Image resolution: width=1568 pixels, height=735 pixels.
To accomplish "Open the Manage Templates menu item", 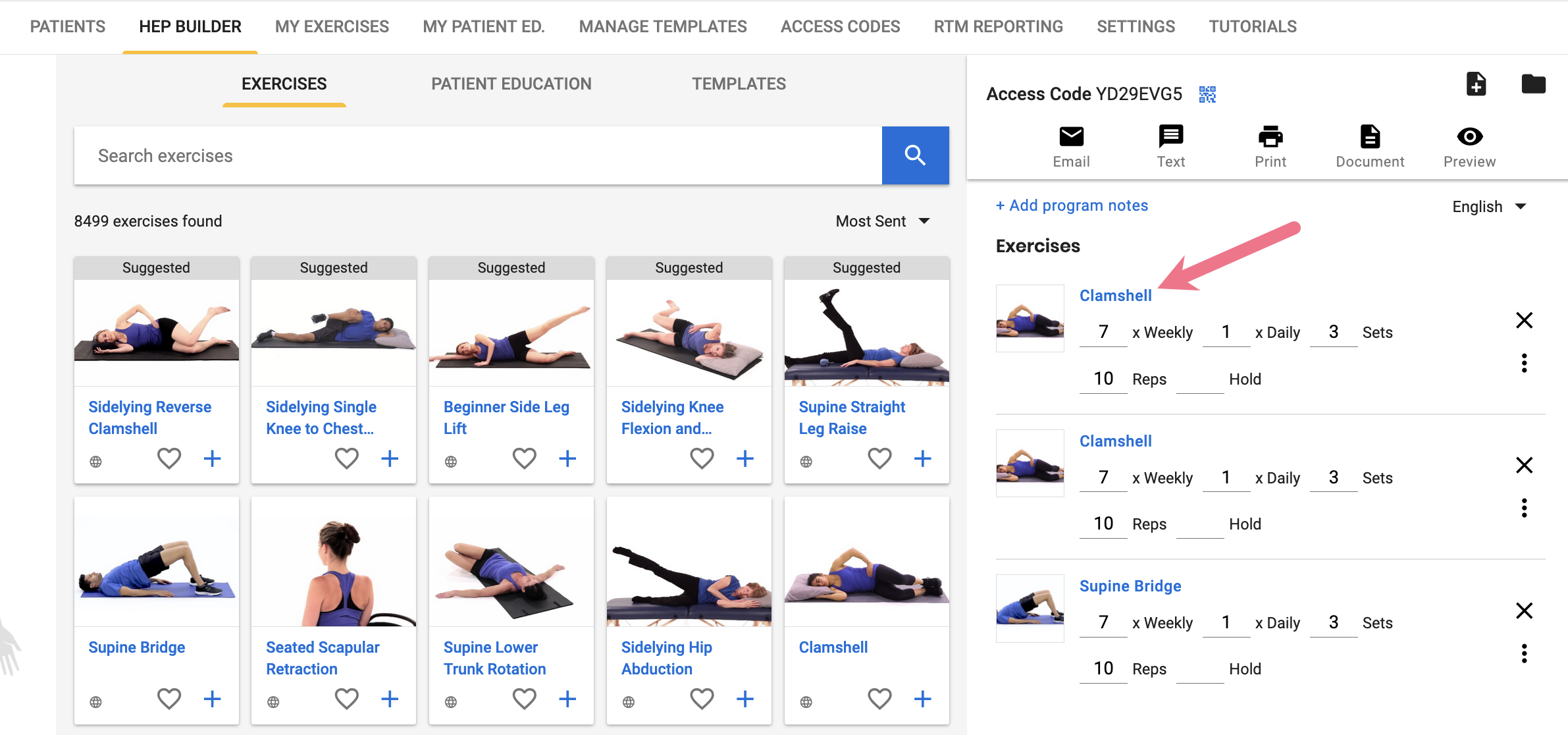I will coord(663,26).
